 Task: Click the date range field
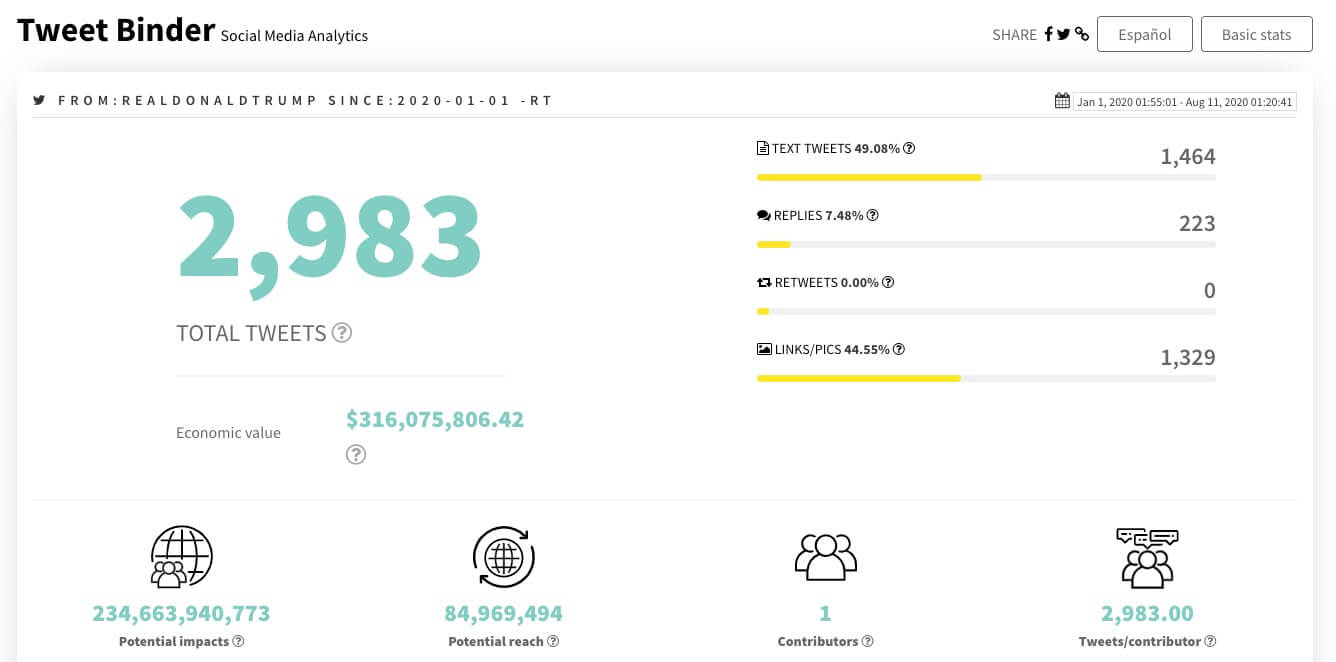(x=1185, y=101)
